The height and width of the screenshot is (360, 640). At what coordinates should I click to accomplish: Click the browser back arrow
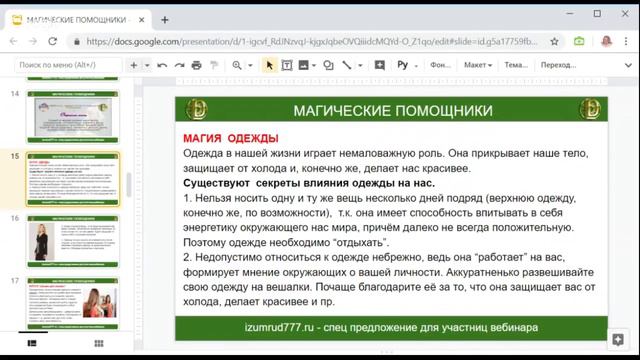tap(13, 42)
